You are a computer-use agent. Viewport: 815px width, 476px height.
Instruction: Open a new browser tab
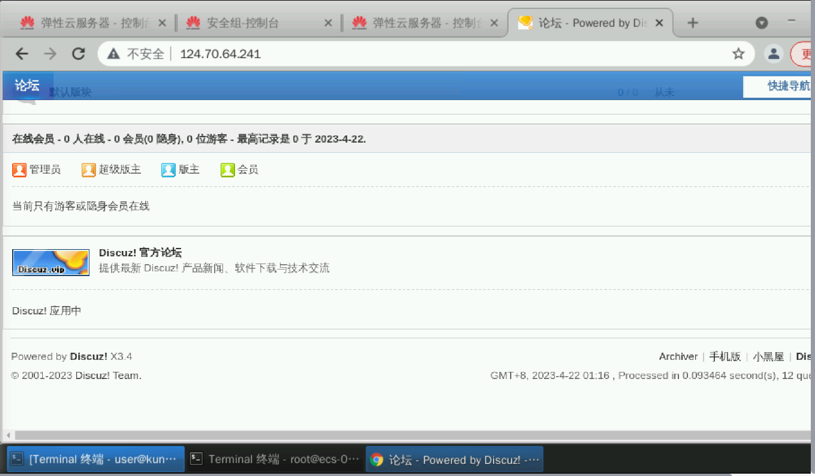(692, 23)
